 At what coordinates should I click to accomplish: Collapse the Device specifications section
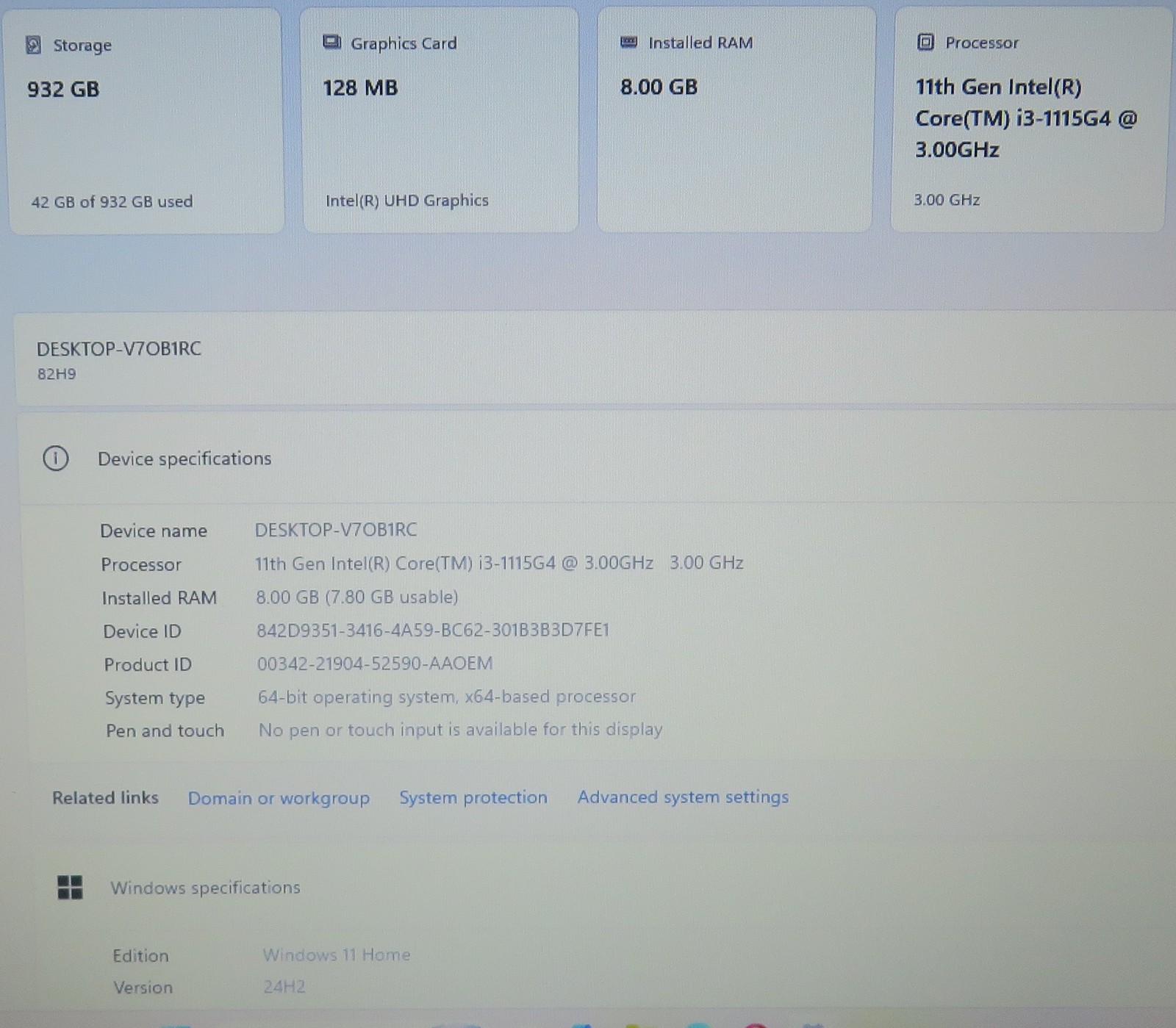click(x=597, y=459)
